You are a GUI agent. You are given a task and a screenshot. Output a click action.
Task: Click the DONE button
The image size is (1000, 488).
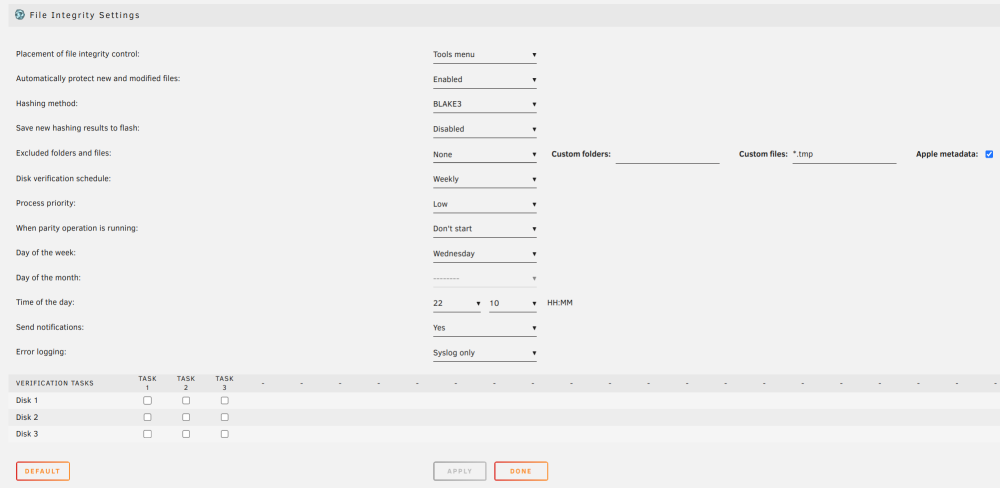(521, 471)
